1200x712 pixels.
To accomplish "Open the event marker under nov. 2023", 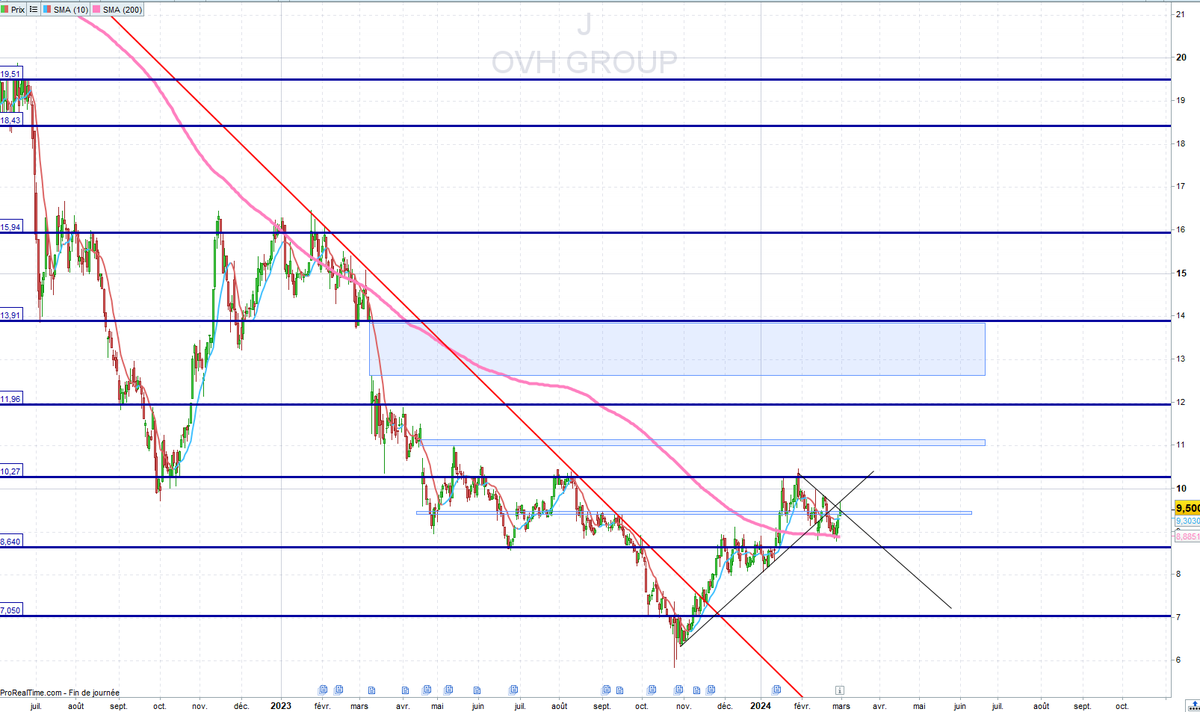I will click(680, 689).
